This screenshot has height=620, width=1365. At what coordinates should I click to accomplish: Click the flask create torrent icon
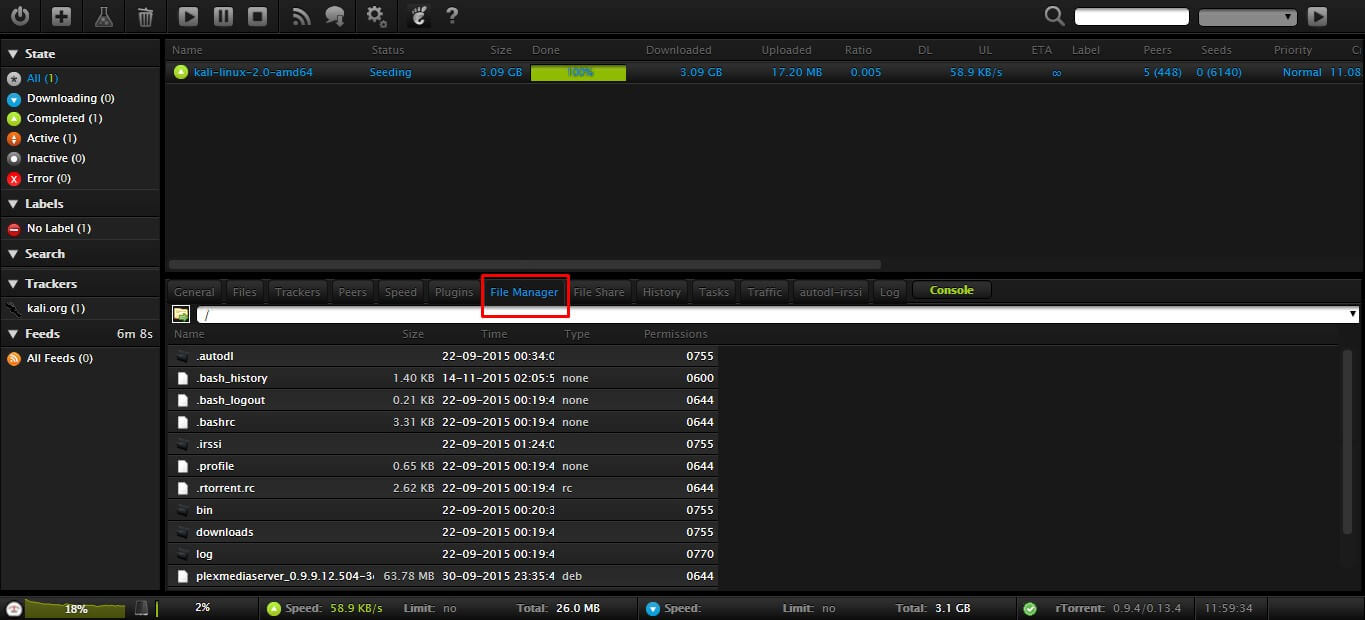click(103, 16)
